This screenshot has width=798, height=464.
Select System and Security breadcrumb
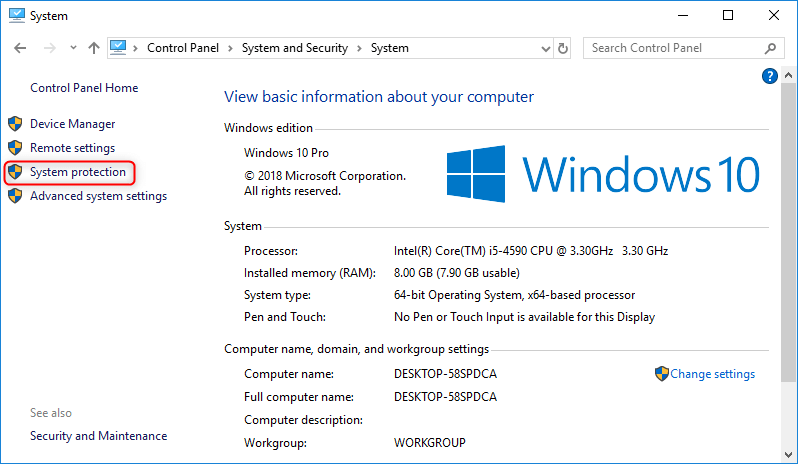tap(295, 48)
